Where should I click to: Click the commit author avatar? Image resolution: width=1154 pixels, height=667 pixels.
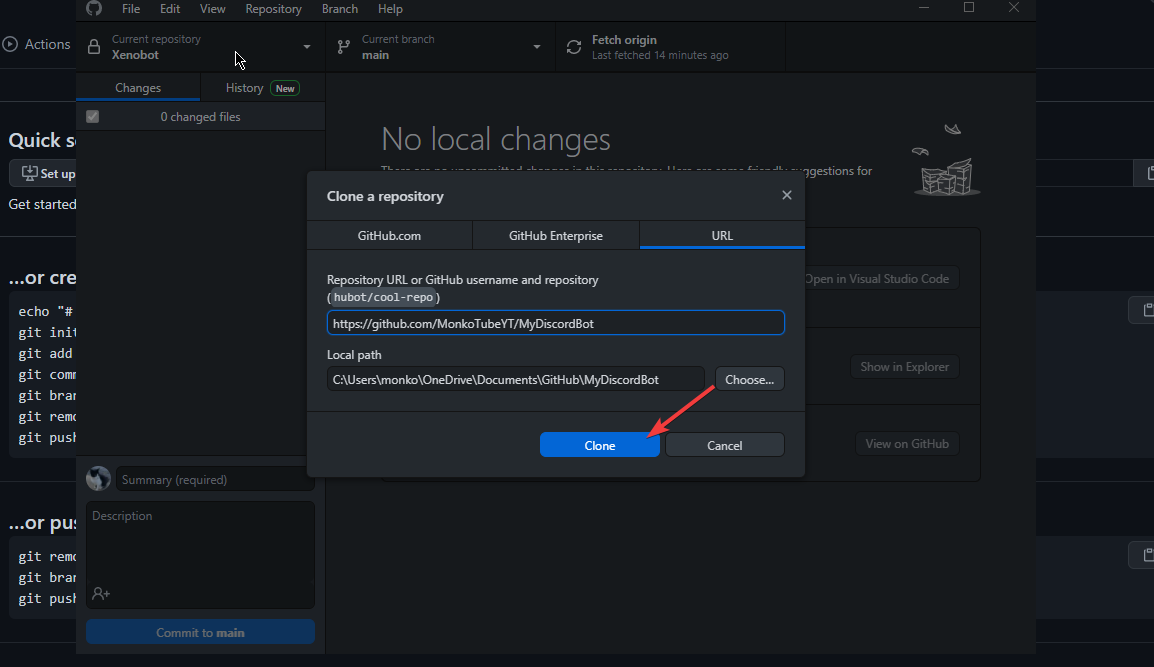pyautogui.click(x=98, y=479)
